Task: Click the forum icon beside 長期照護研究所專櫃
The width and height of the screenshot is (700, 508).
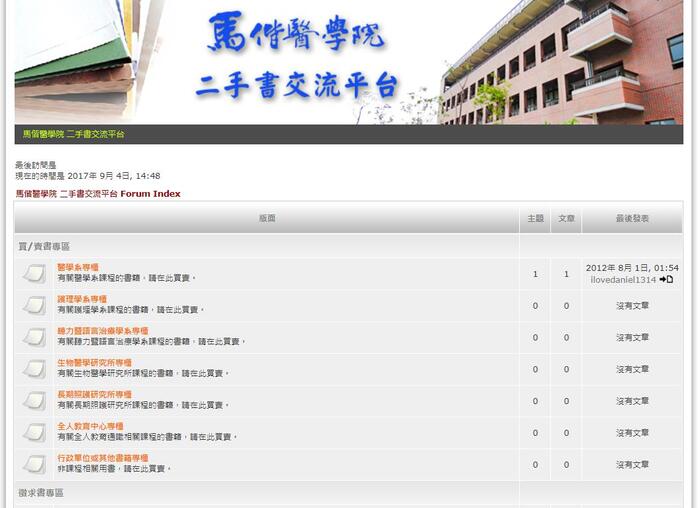Action: coord(34,401)
